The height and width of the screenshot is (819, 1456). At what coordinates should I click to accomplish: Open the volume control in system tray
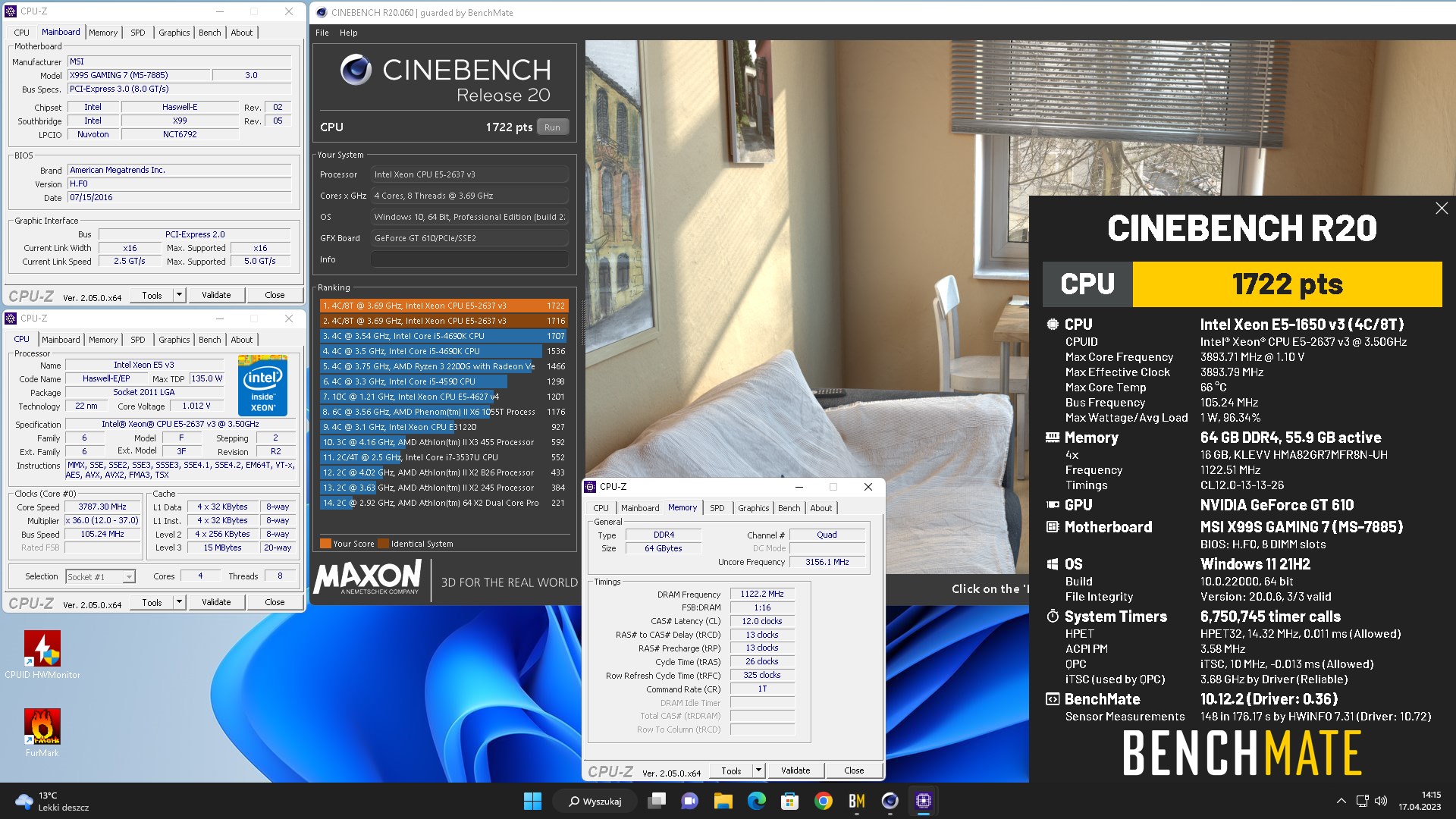[x=1381, y=801]
